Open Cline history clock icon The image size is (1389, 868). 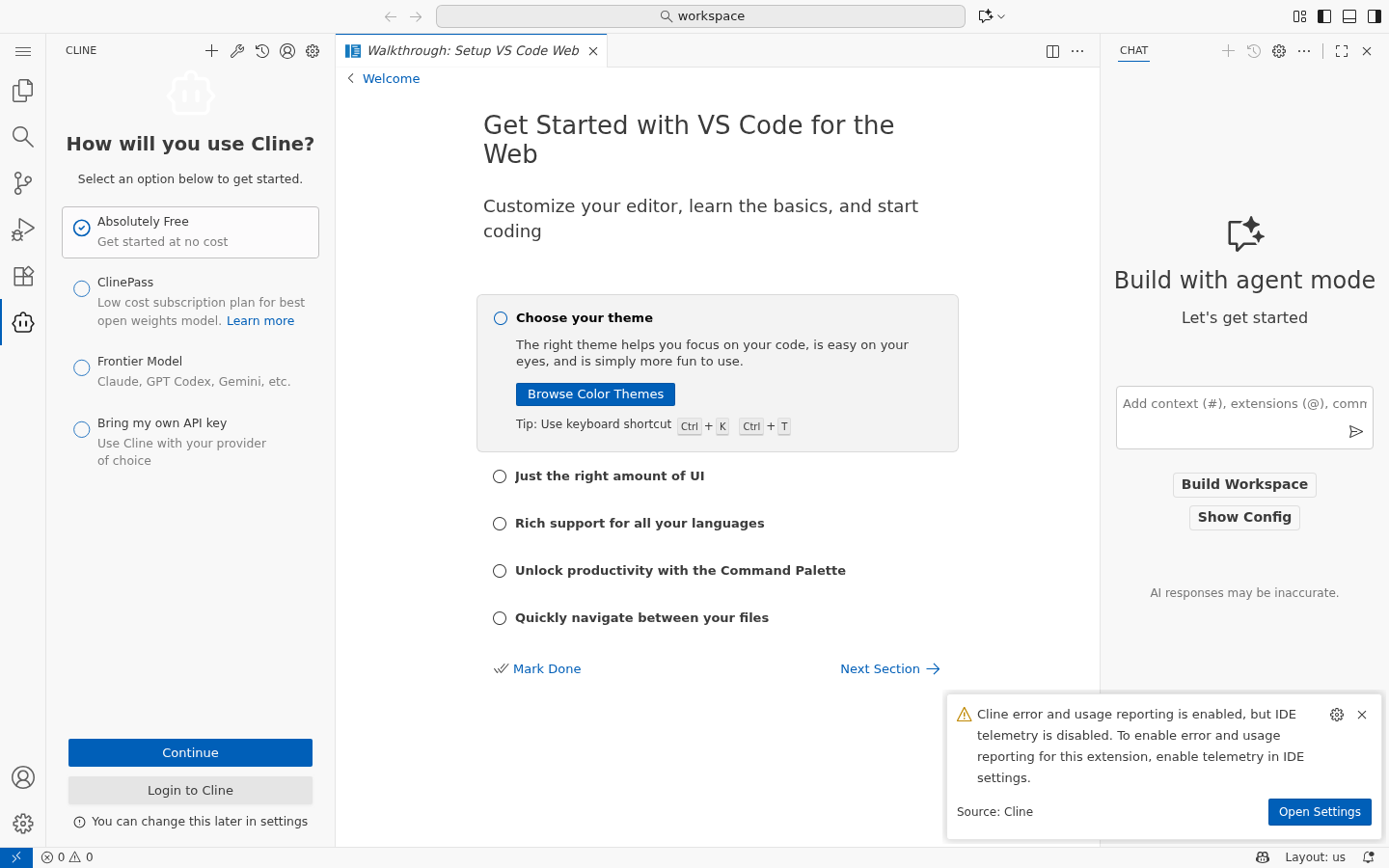coord(262,51)
